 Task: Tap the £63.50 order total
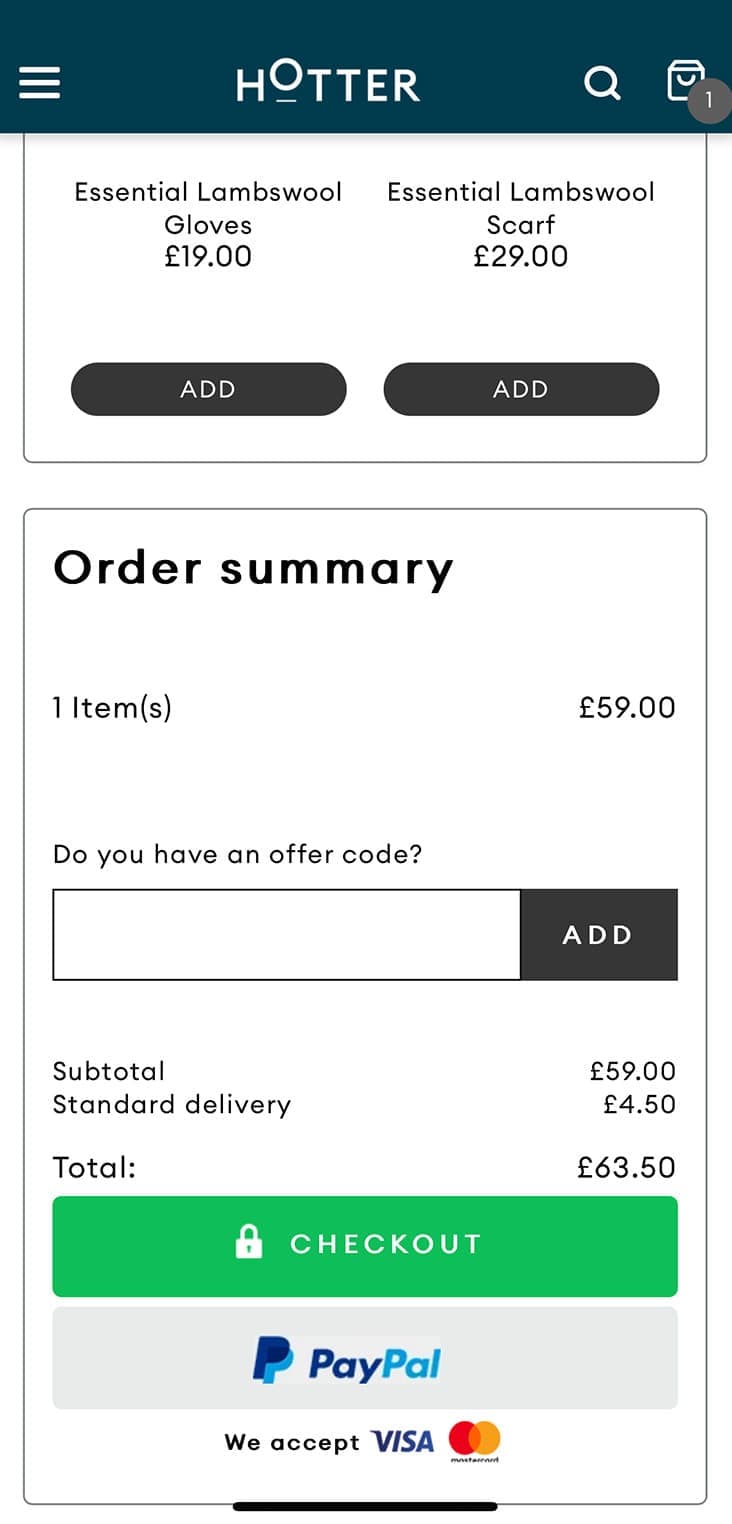tap(626, 1167)
